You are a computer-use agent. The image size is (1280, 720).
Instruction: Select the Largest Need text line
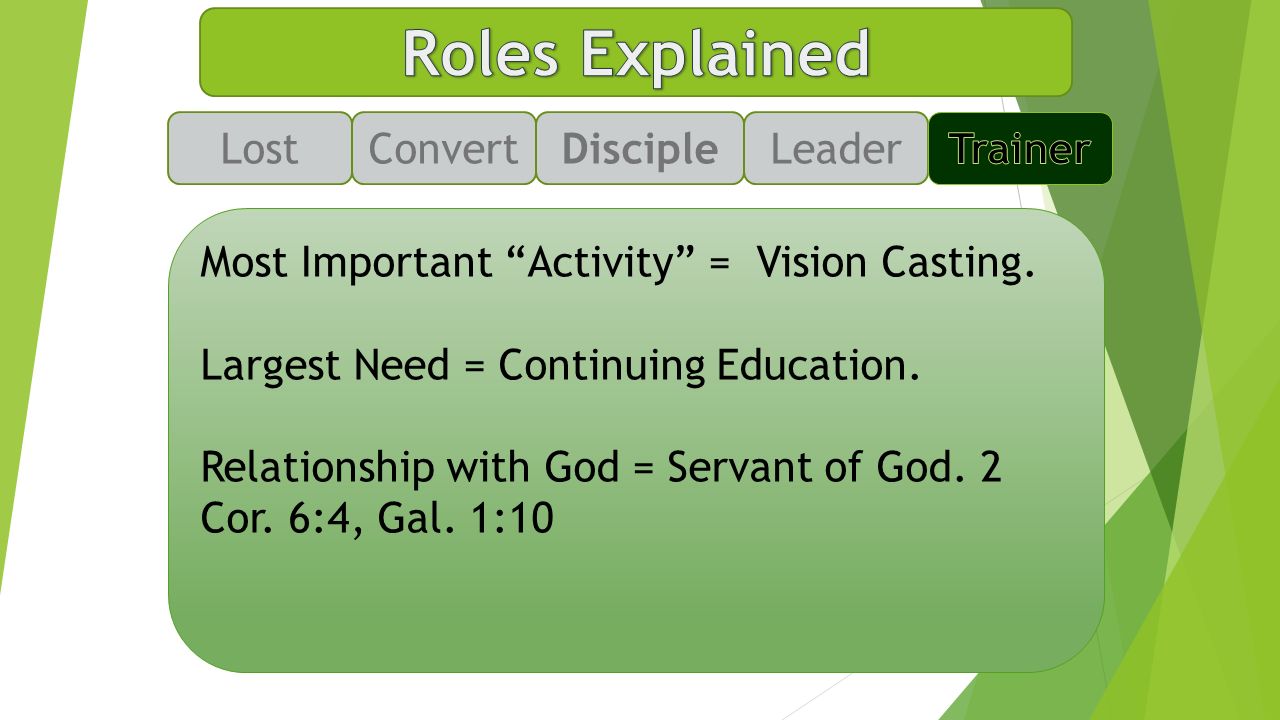click(560, 365)
